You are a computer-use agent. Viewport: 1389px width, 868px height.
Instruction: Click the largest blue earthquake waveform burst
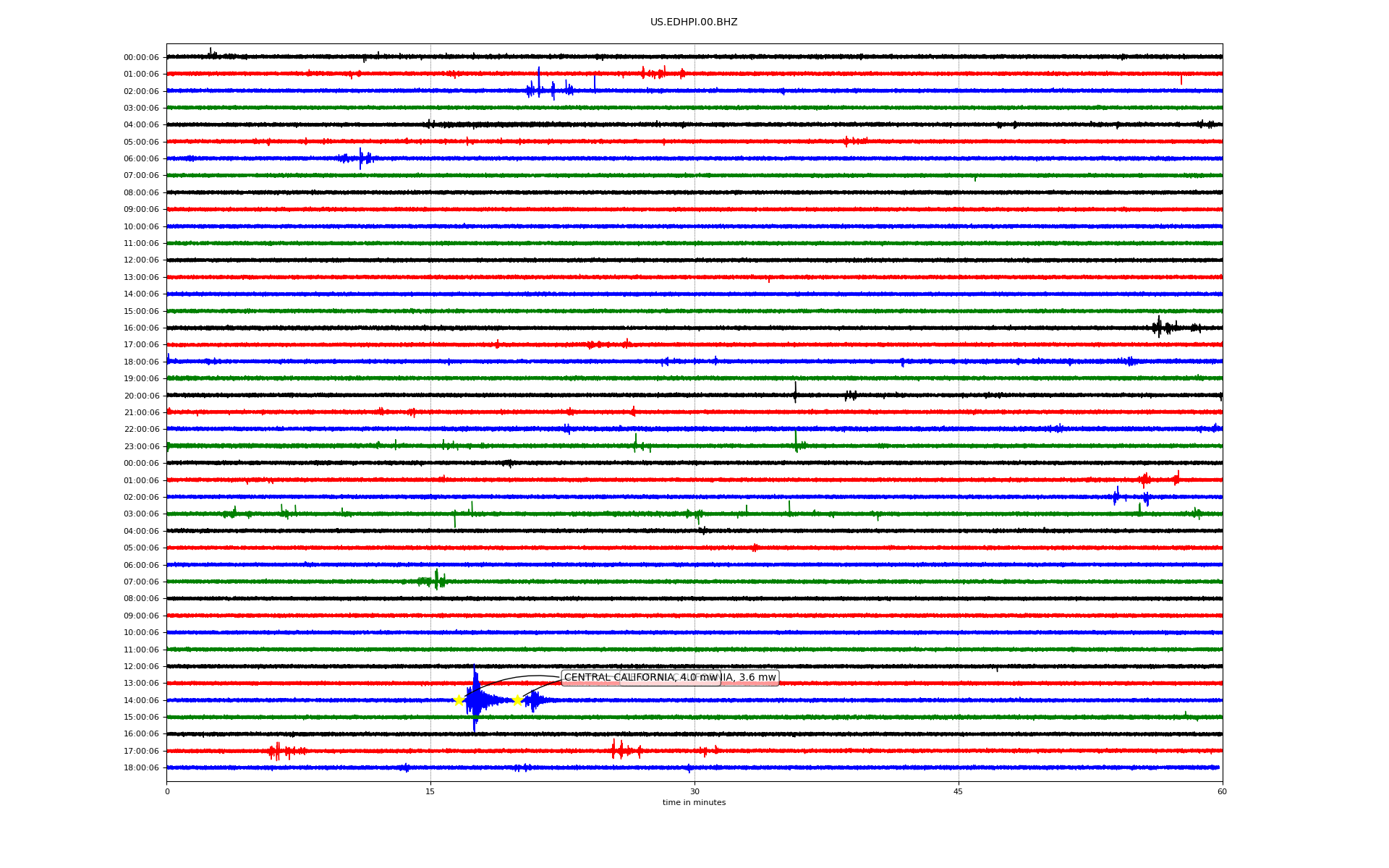(475, 699)
